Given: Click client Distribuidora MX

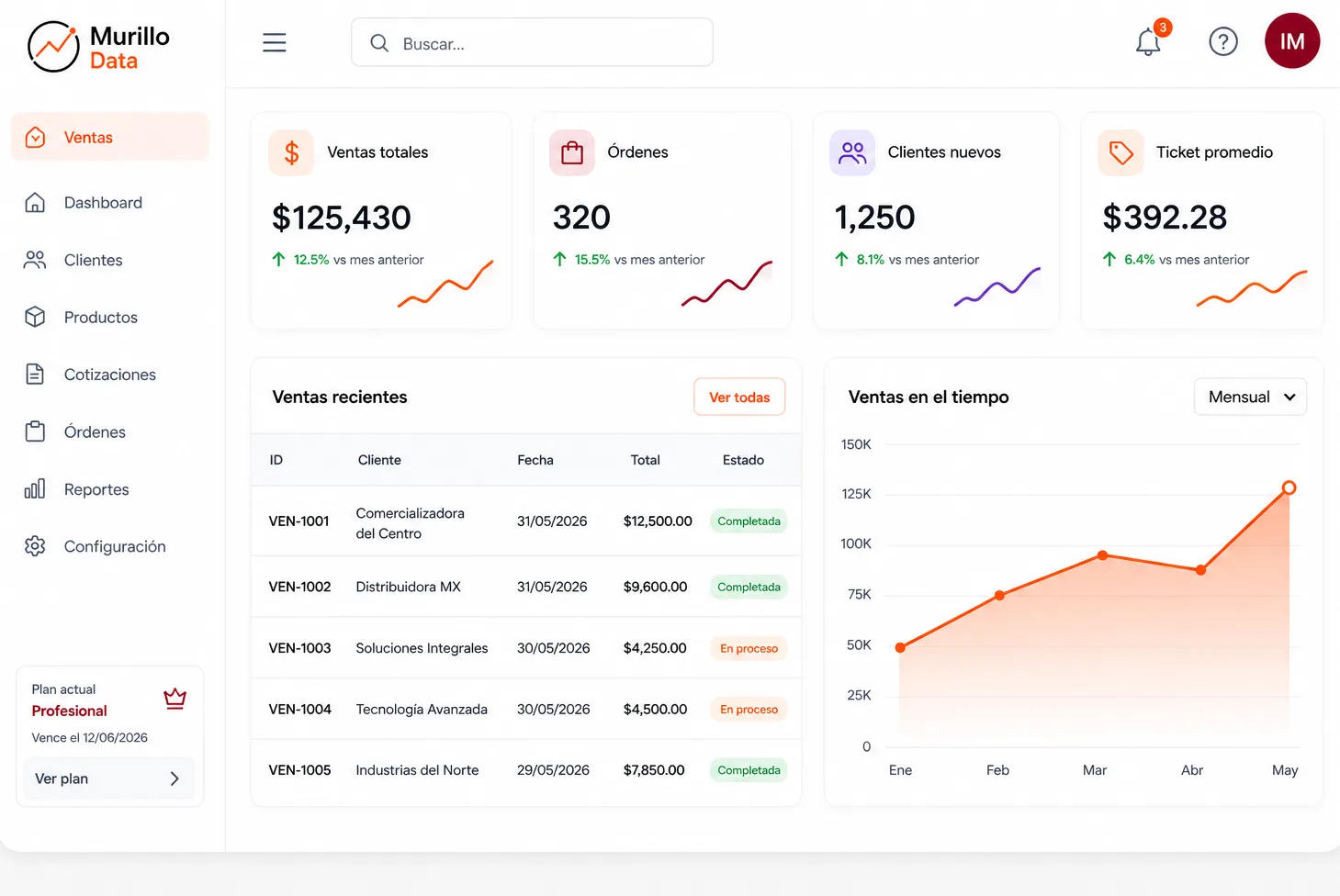Looking at the screenshot, I should tap(408, 587).
